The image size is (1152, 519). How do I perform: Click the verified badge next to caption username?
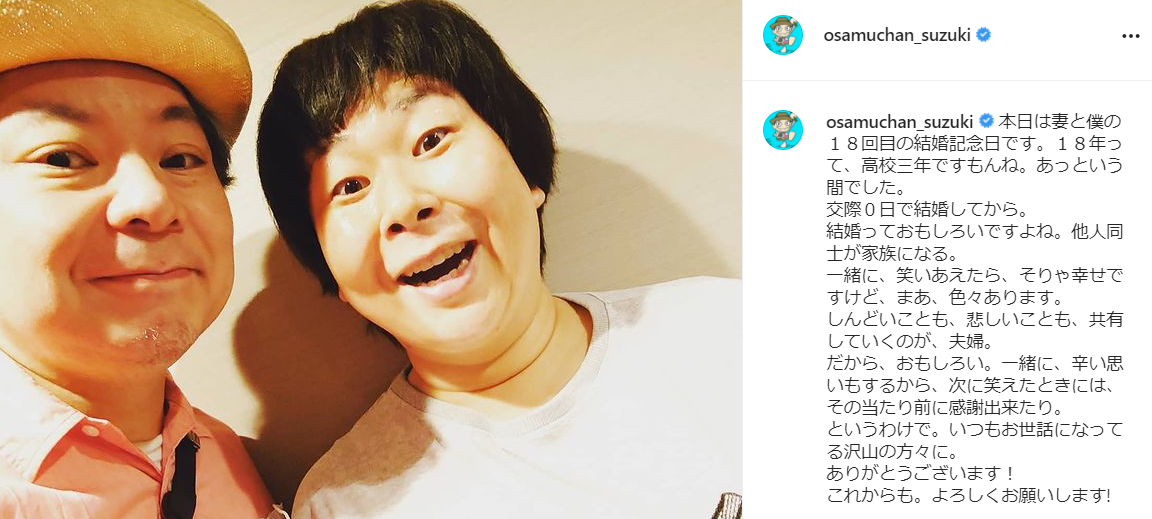coord(987,121)
